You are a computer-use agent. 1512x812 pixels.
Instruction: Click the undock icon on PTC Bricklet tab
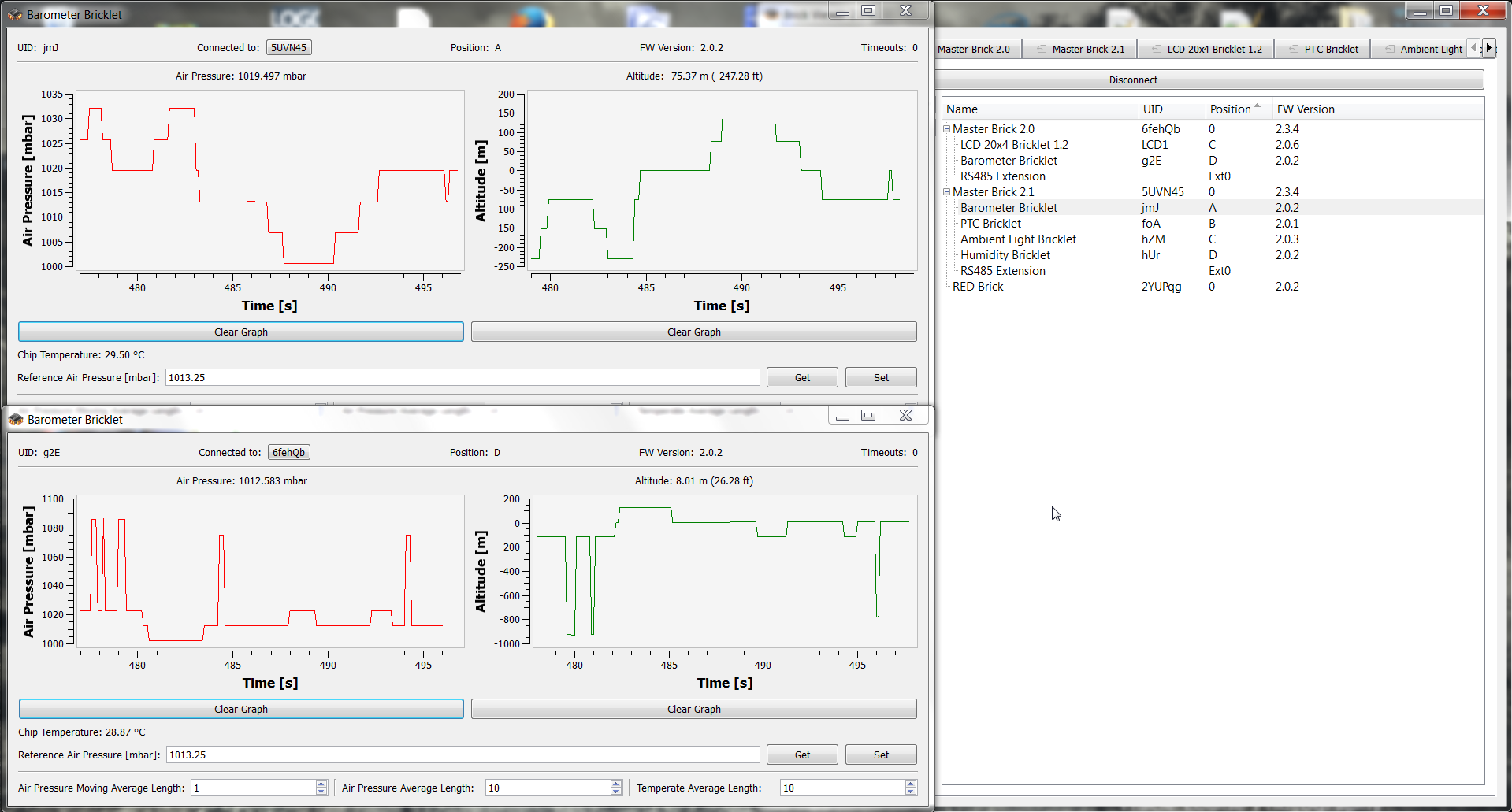1294,49
